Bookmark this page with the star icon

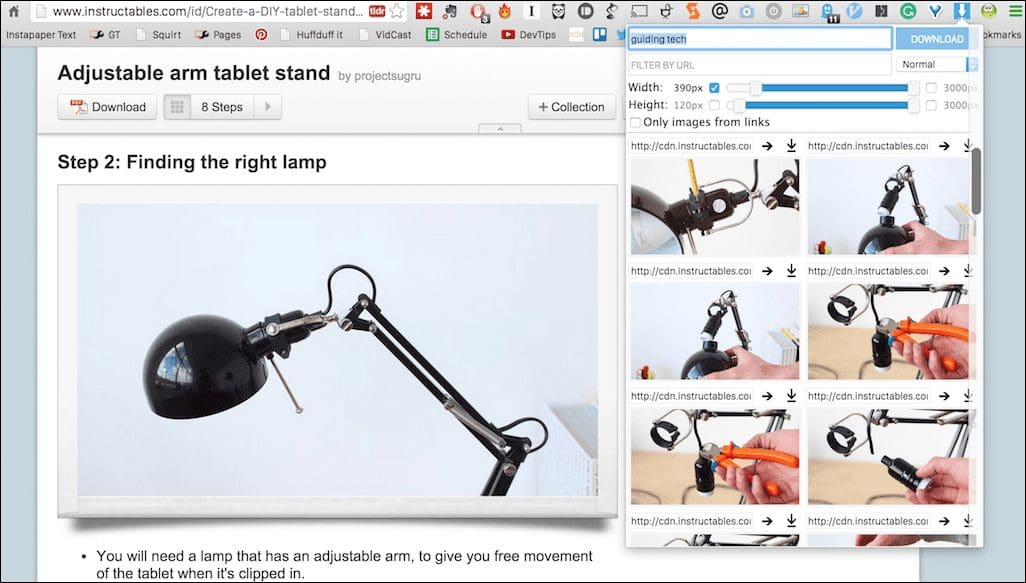pyautogui.click(x=397, y=11)
